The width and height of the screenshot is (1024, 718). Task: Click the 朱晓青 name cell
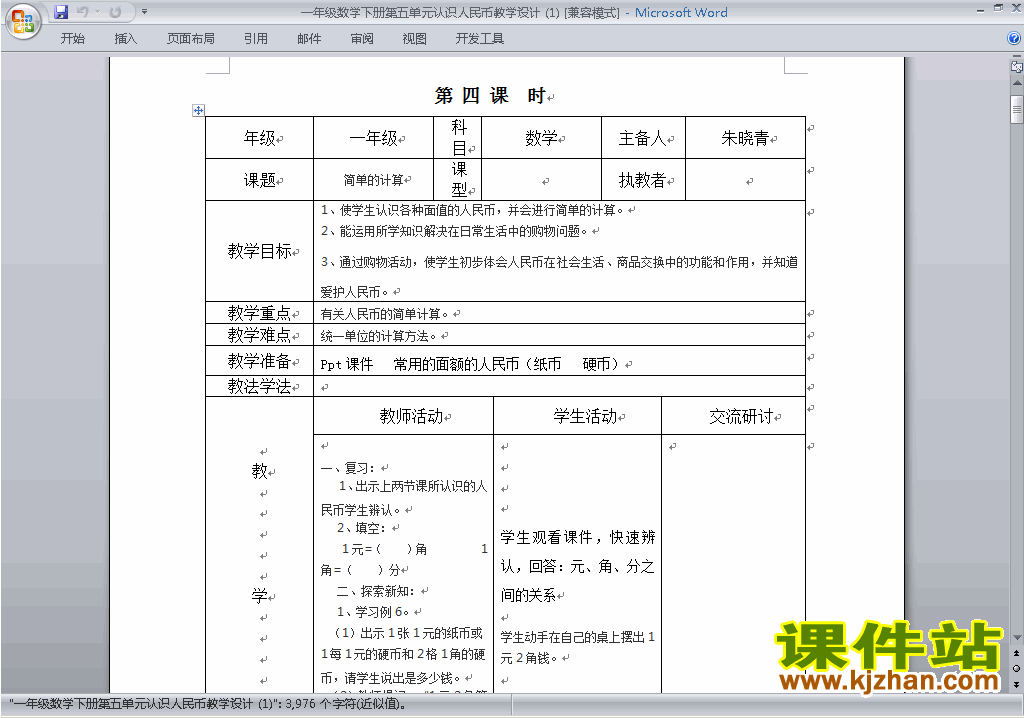pyautogui.click(x=745, y=138)
